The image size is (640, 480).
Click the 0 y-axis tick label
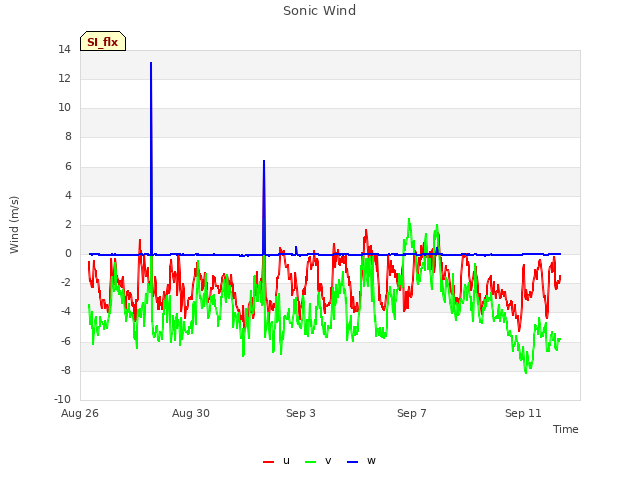[x=68, y=254]
